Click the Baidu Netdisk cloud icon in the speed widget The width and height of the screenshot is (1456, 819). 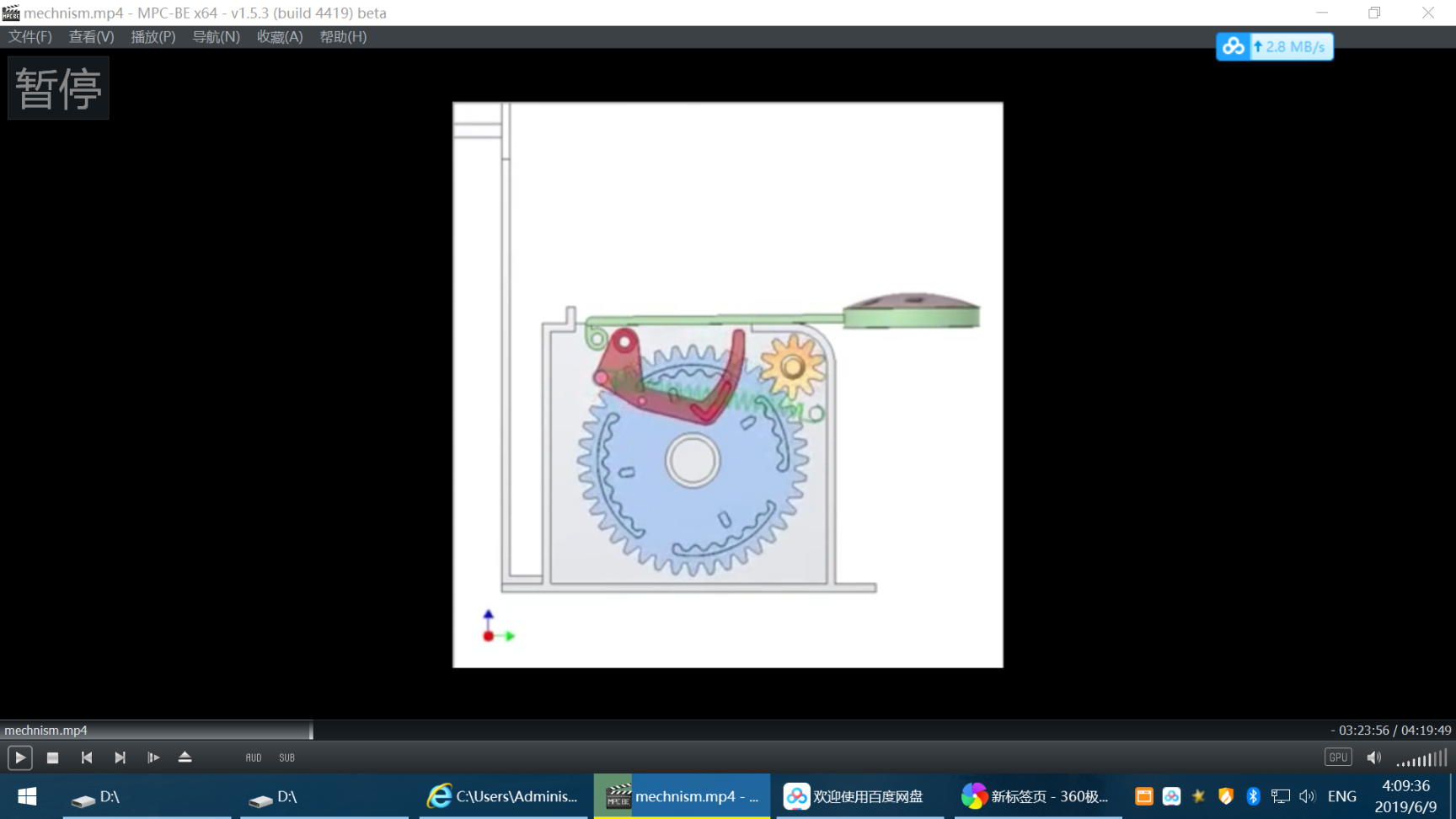(x=1234, y=46)
